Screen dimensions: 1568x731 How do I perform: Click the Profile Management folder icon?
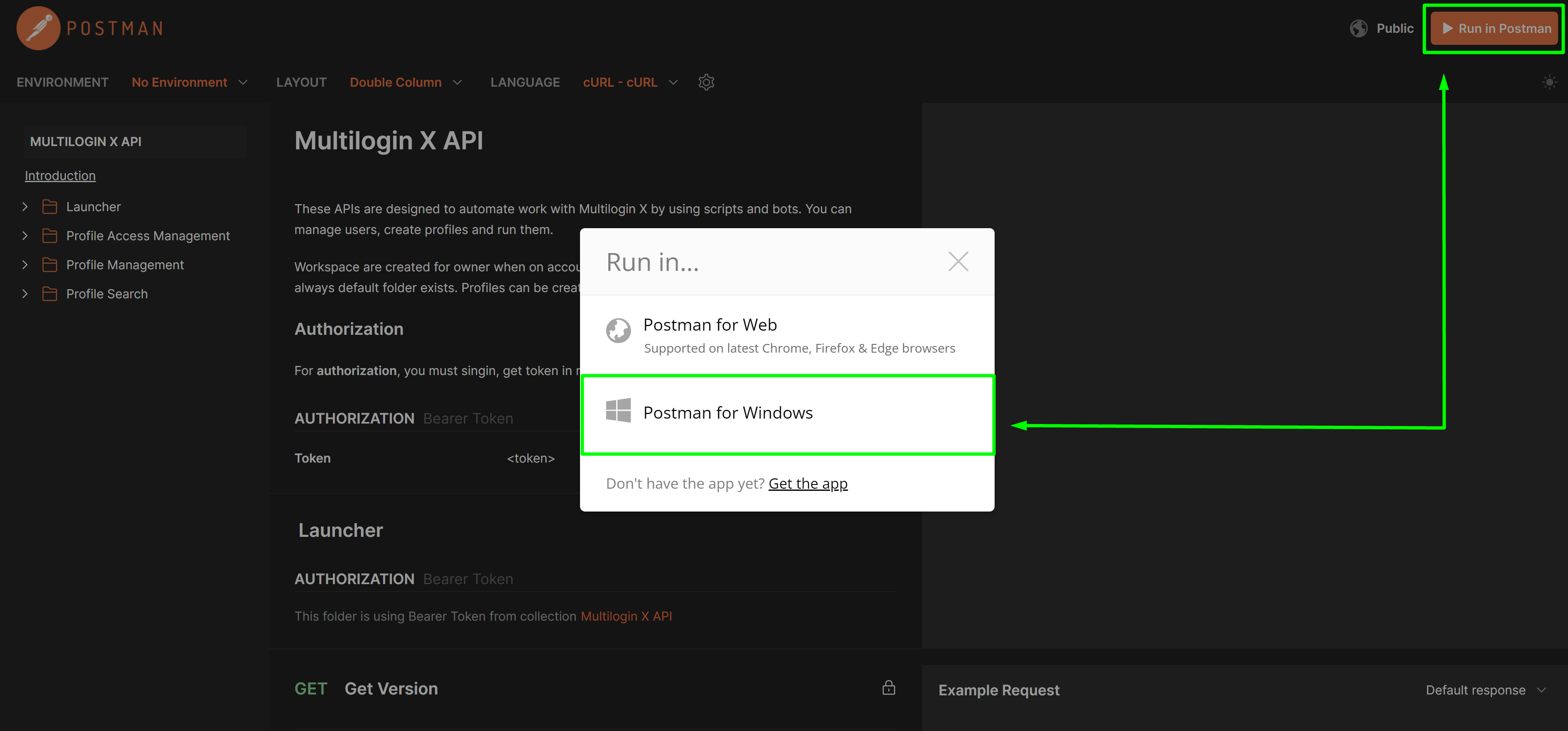pyautogui.click(x=50, y=265)
